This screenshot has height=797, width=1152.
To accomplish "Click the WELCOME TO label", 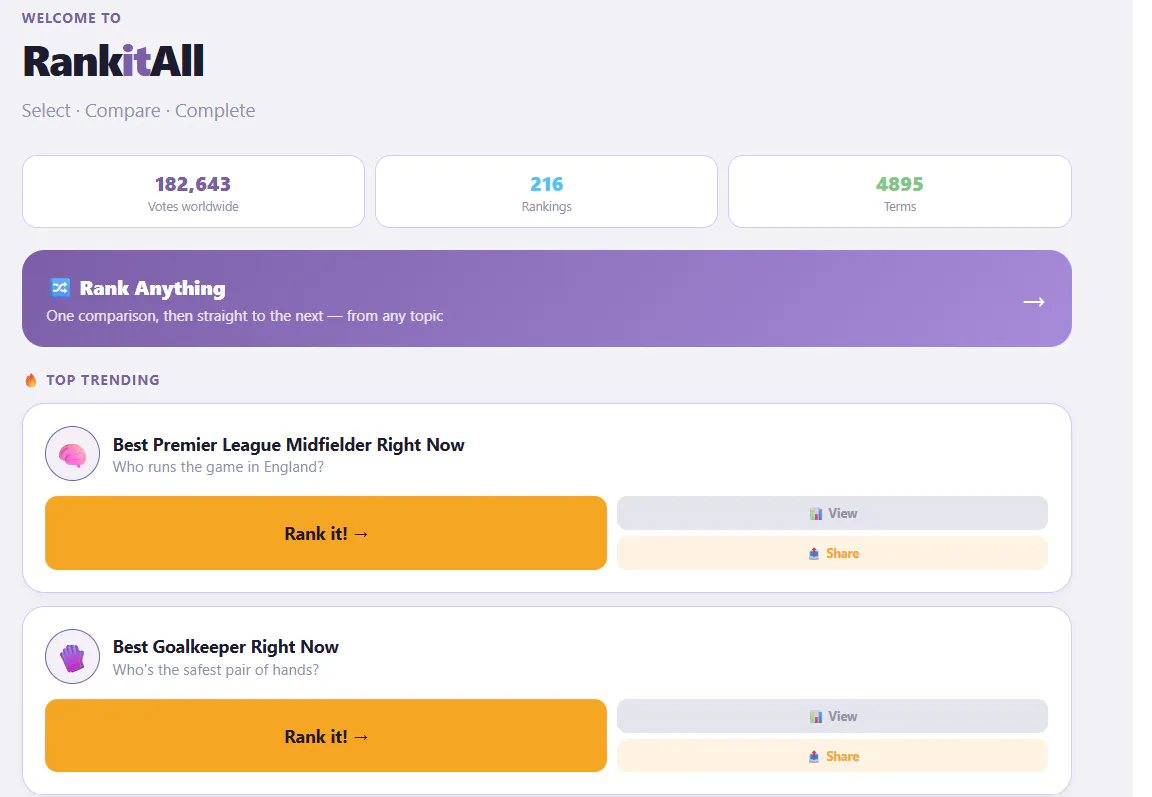I will click(71, 18).
